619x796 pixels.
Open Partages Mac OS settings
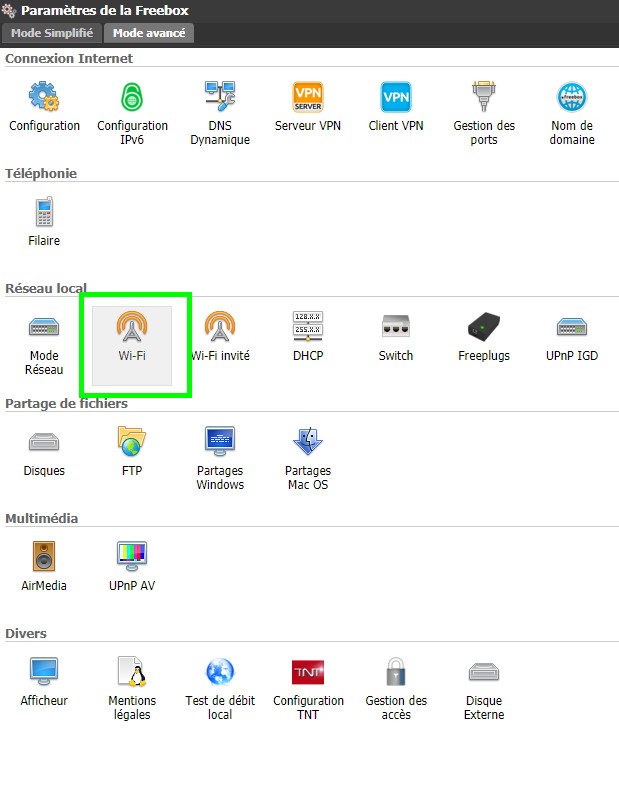(308, 457)
